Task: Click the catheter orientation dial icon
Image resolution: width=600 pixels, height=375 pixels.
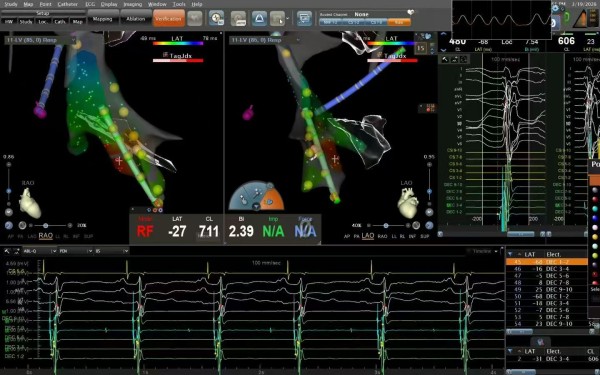Action: point(256,196)
